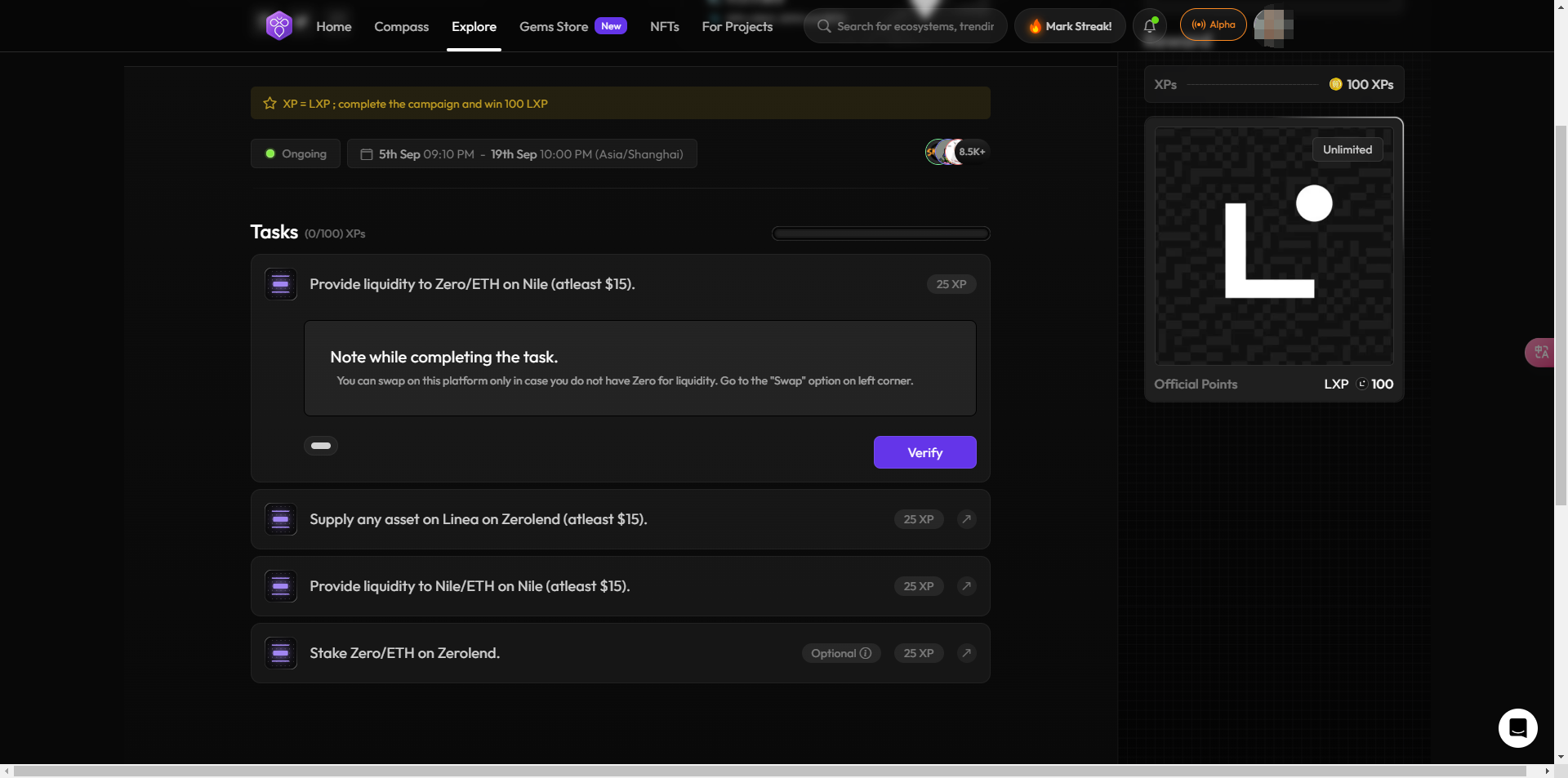The image size is (1568, 778).
Task: Click the Mark Streak! button
Action: (x=1069, y=26)
